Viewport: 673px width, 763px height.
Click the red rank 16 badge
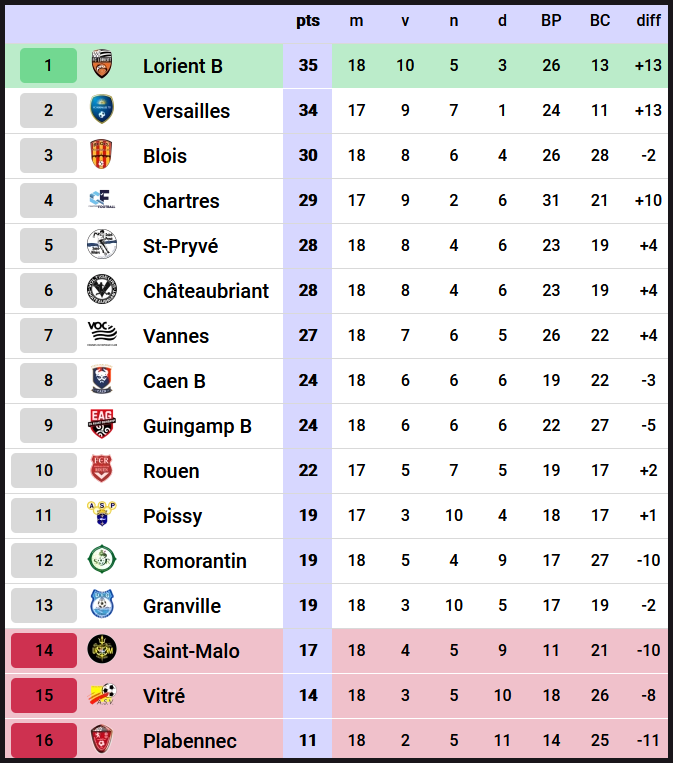tap(44, 741)
